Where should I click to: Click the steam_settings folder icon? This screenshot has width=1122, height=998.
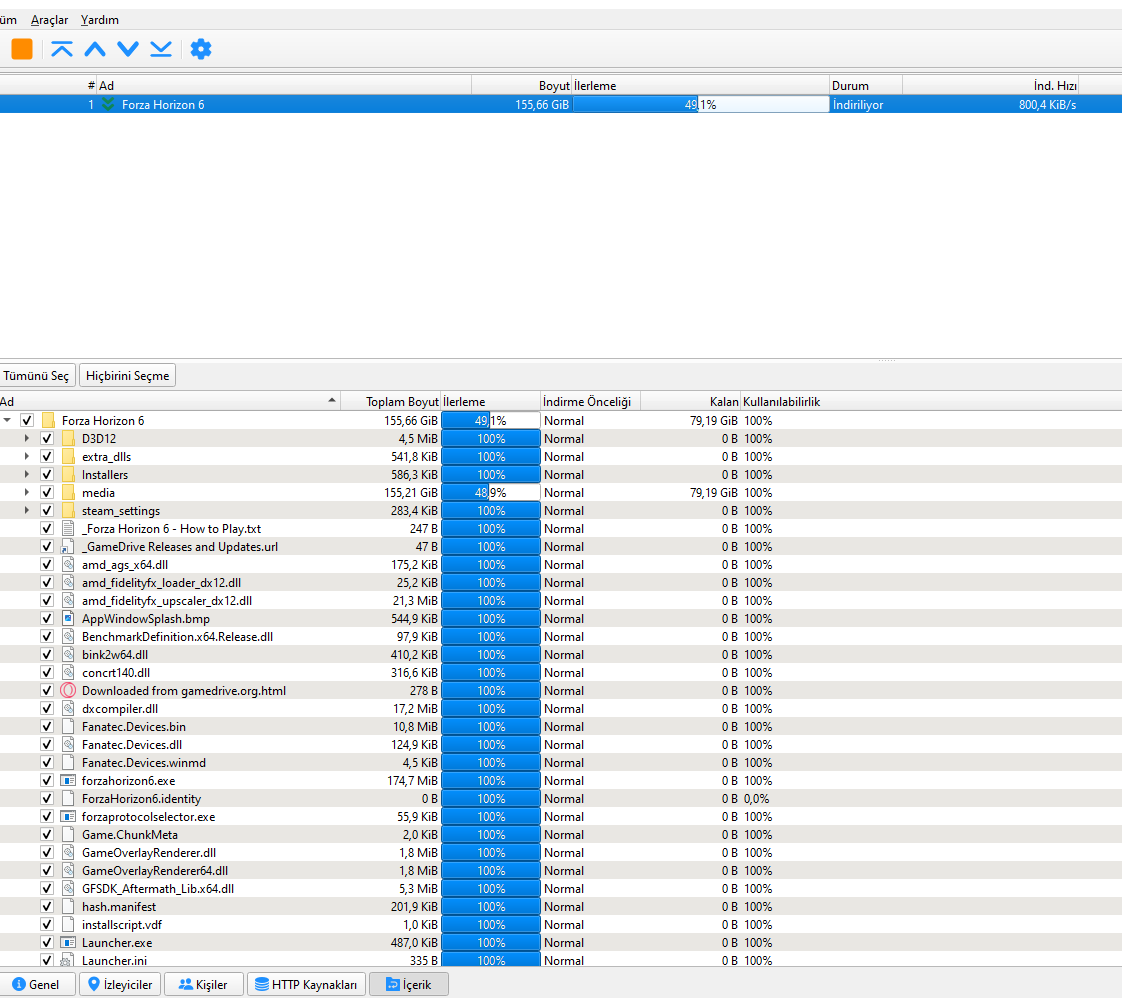pyautogui.click(x=69, y=511)
